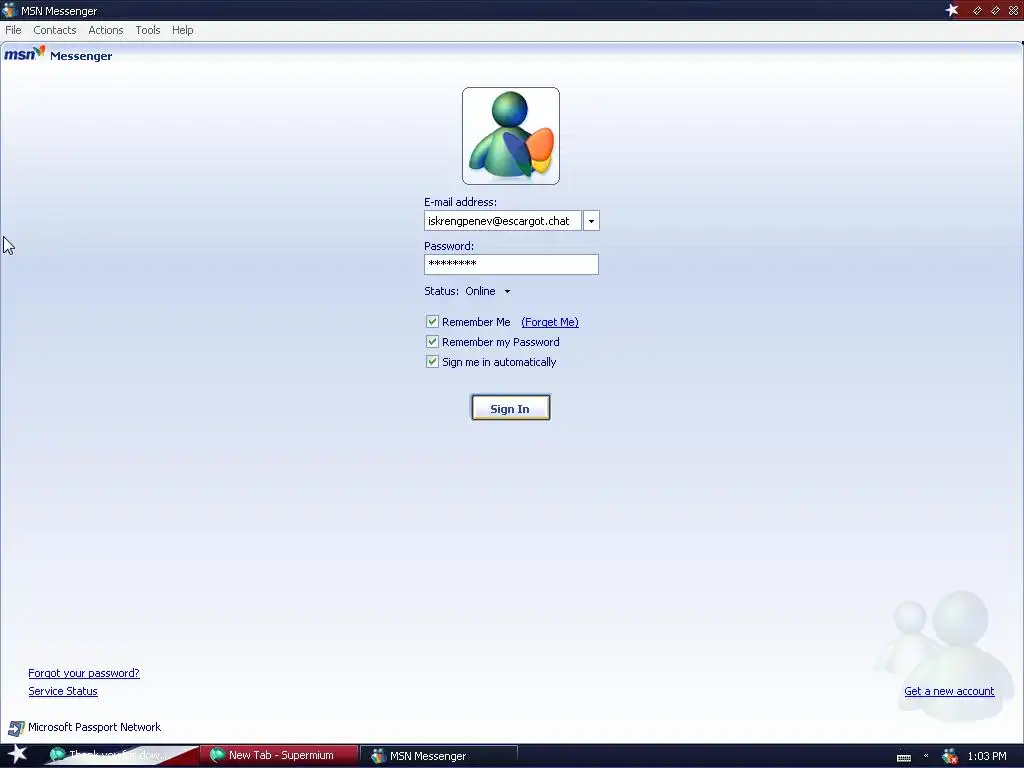Expand hidden tray icons with the chevron
Image resolution: width=1024 pixels, height=768 pixels.
(926, 756)
